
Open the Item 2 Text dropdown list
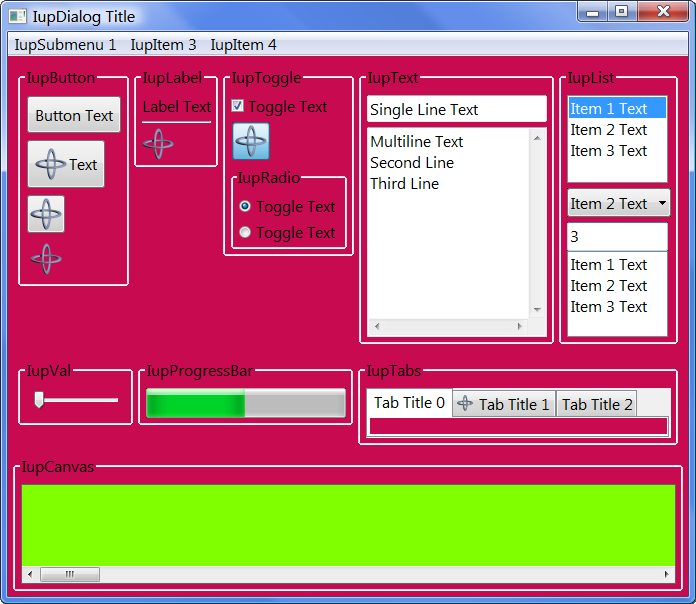coord(618,203)
